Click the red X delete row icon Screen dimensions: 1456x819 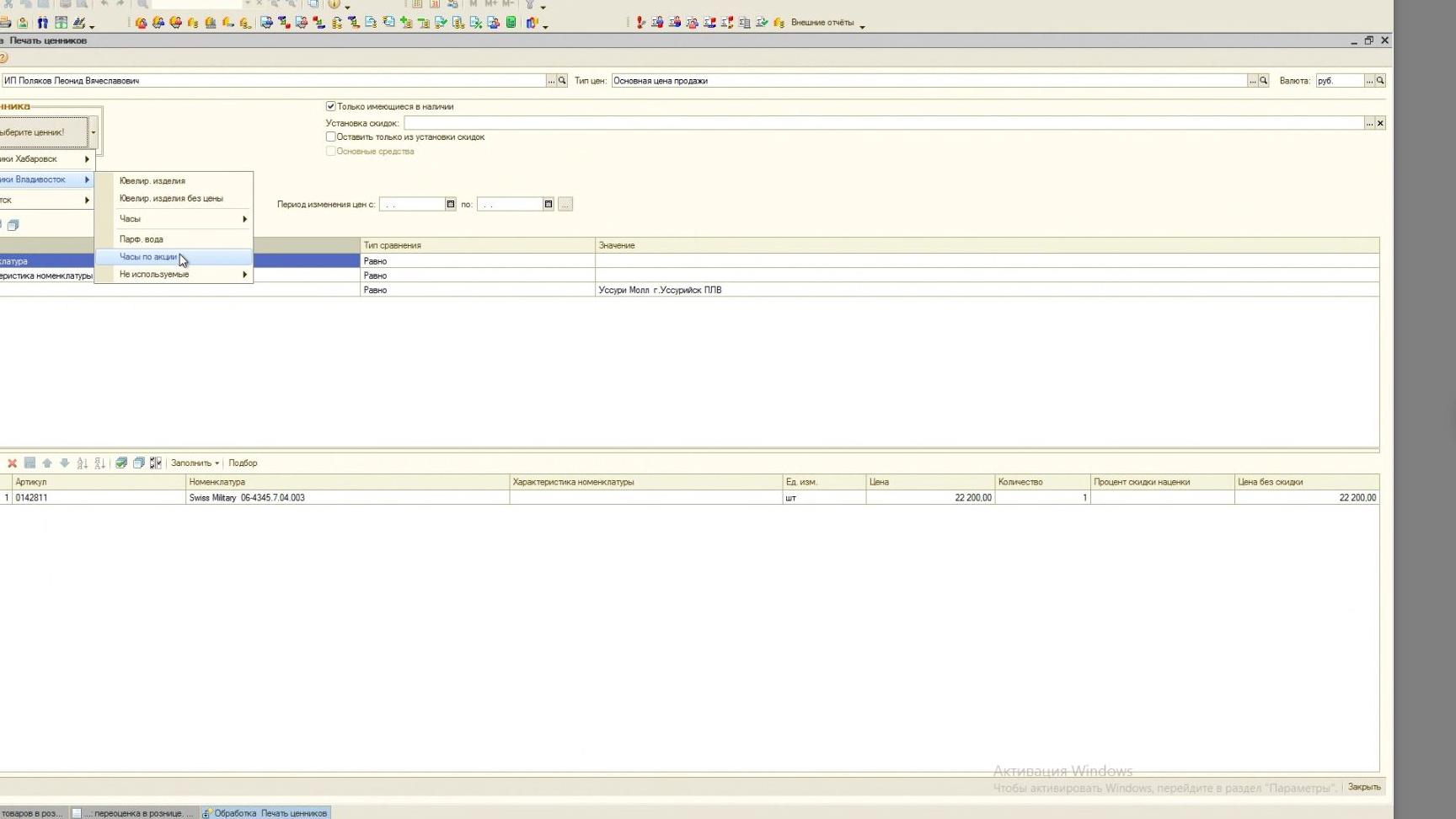point(12,463)
